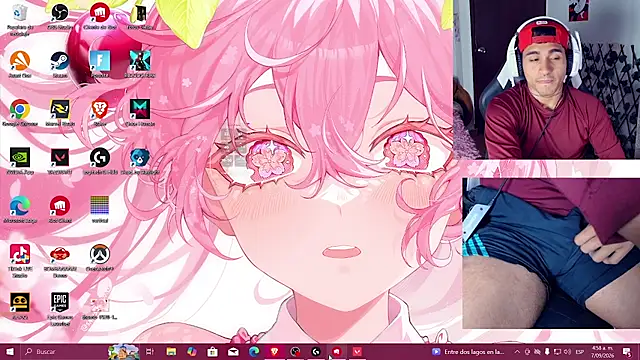Launch Overwatch from the desktop

point(100,258)
